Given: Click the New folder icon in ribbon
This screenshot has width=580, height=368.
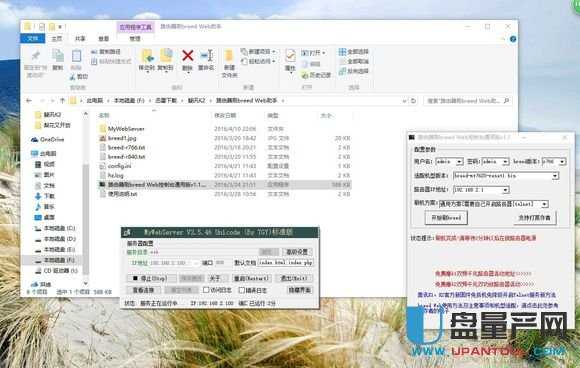Looking at the screenshot, I should (x=229, y=56).
